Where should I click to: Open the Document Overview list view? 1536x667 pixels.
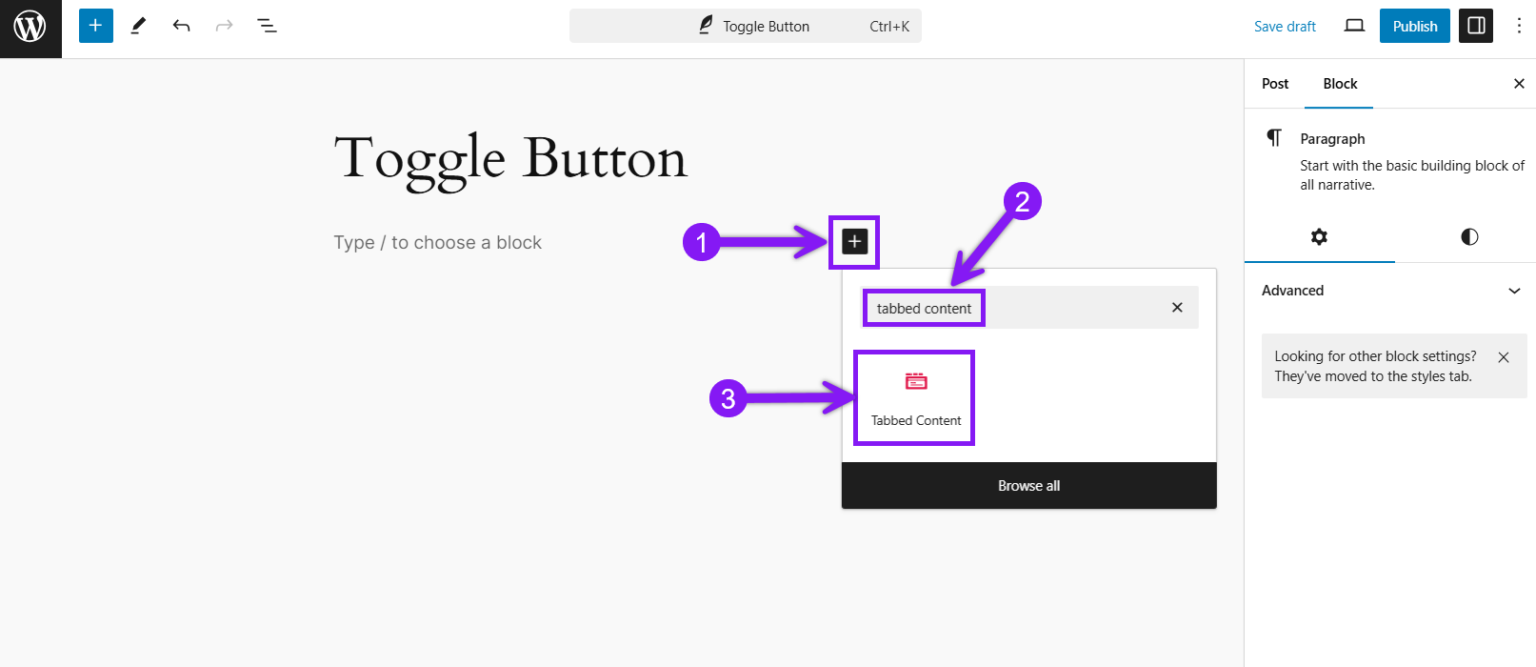[266, 25]
